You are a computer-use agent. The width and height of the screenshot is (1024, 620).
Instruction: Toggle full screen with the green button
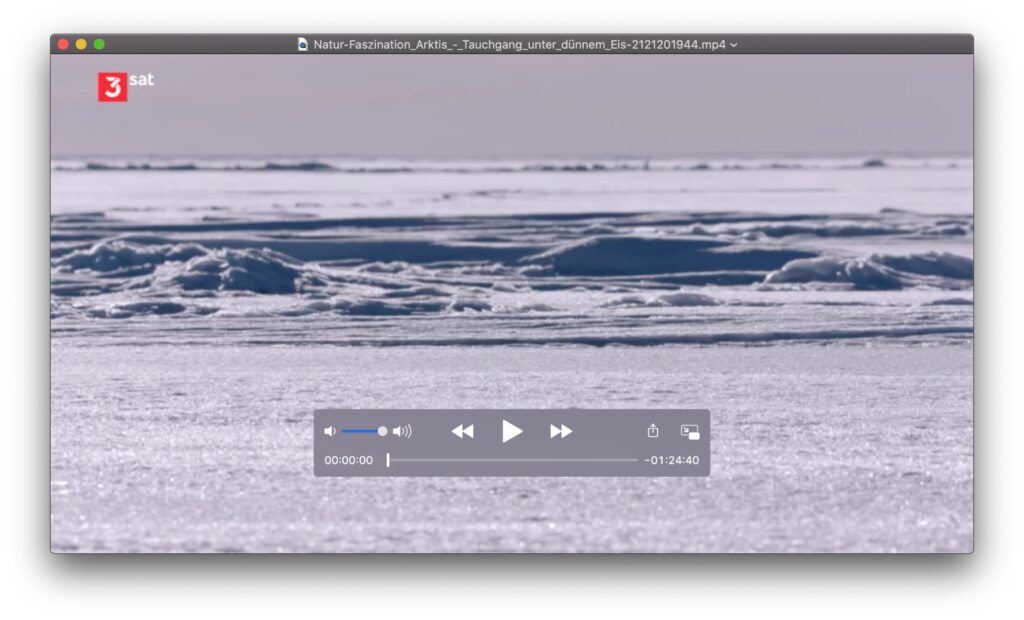pyautogui.click(x=99, y=44)
